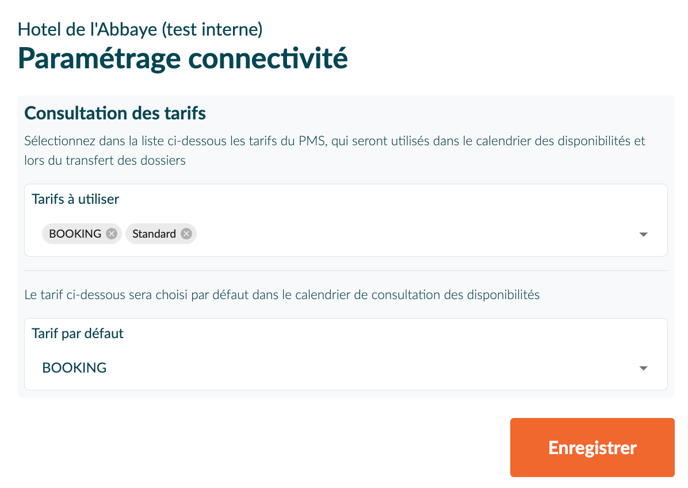Click the default rate calendar explanation text
Screen dimensions: 688x488
tap(281, 295)
